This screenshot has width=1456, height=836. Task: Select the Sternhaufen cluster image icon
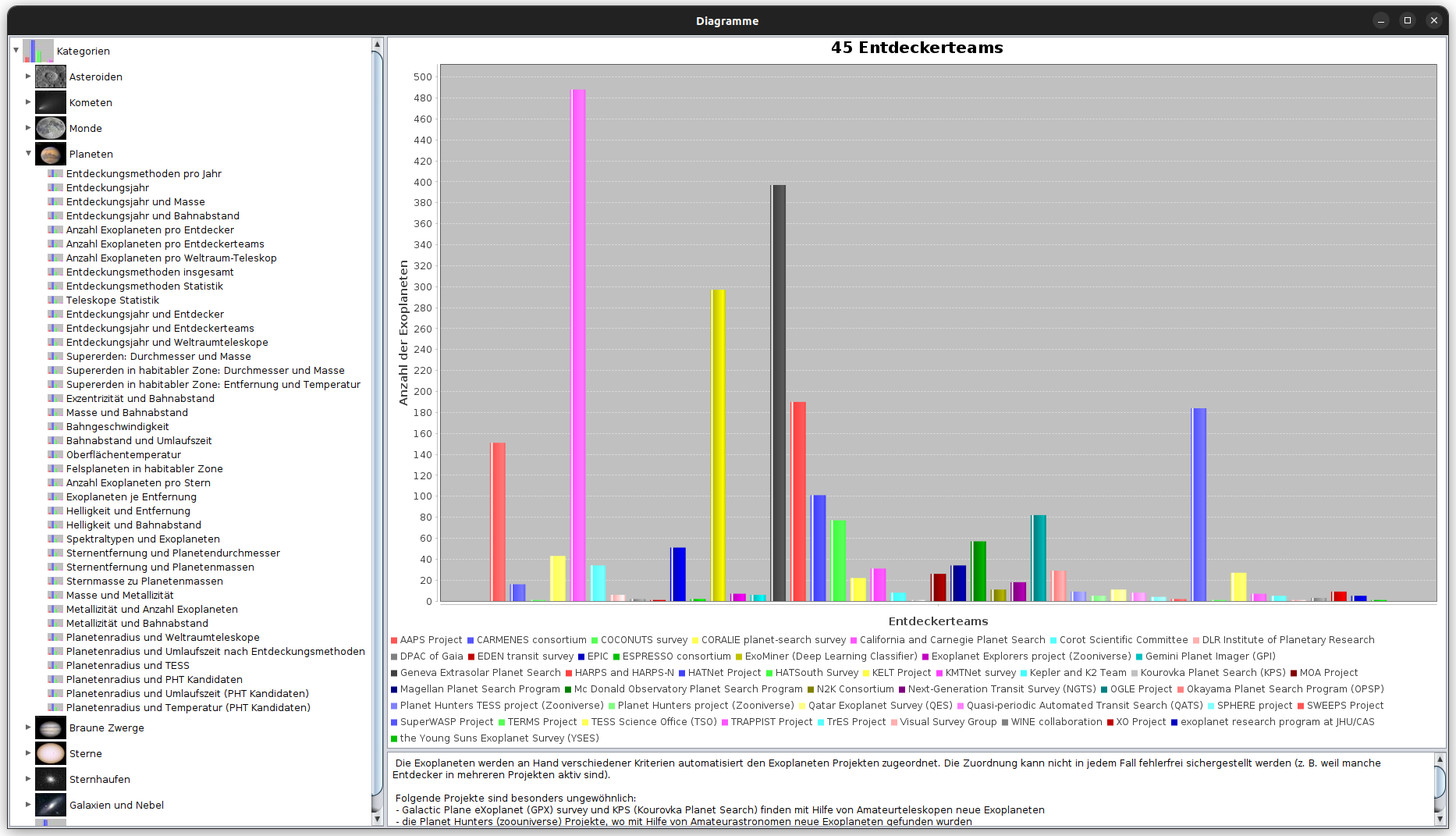tap(50, 779)
